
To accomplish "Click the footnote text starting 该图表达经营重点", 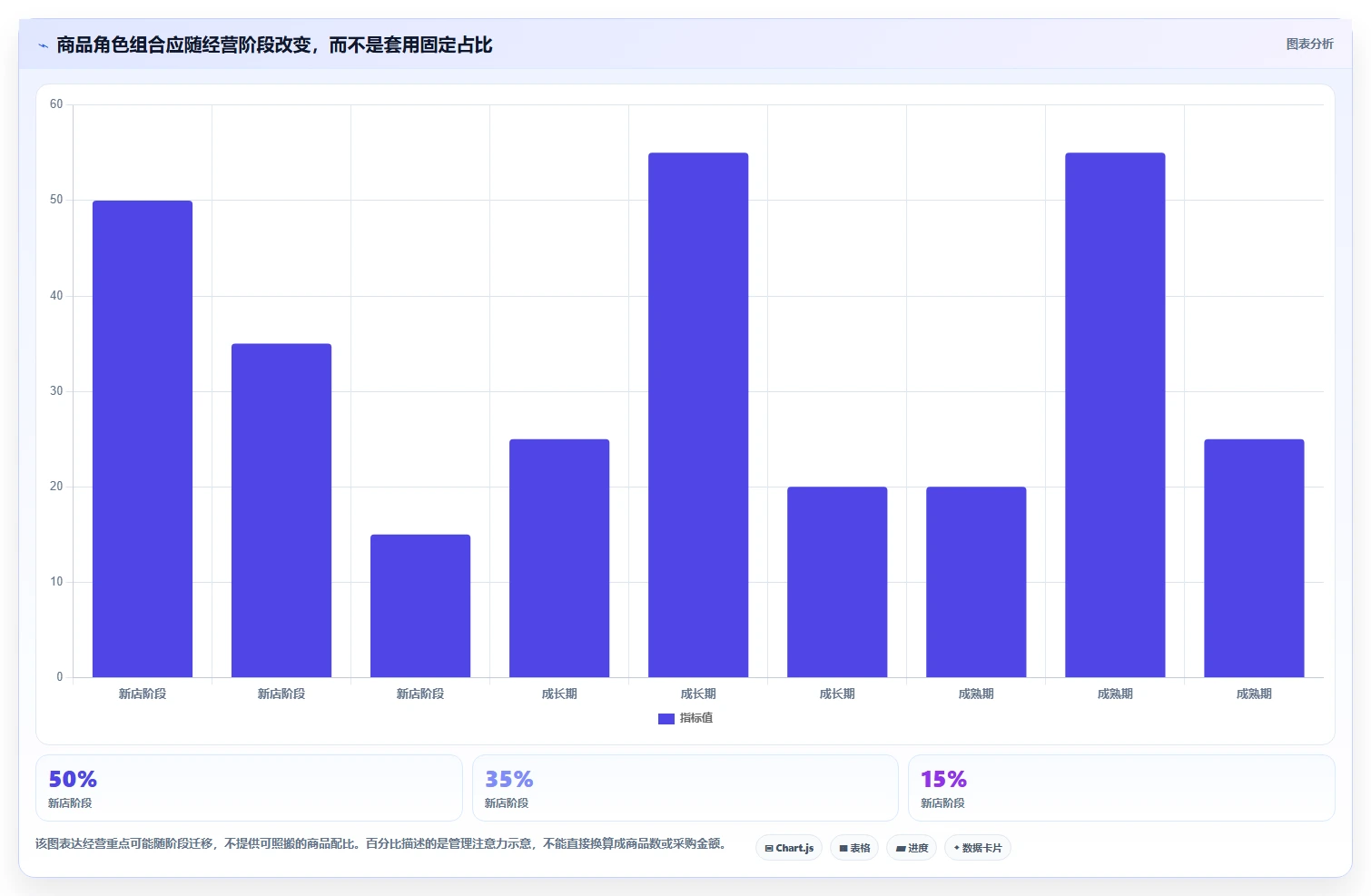I will (x=380, y=843).
